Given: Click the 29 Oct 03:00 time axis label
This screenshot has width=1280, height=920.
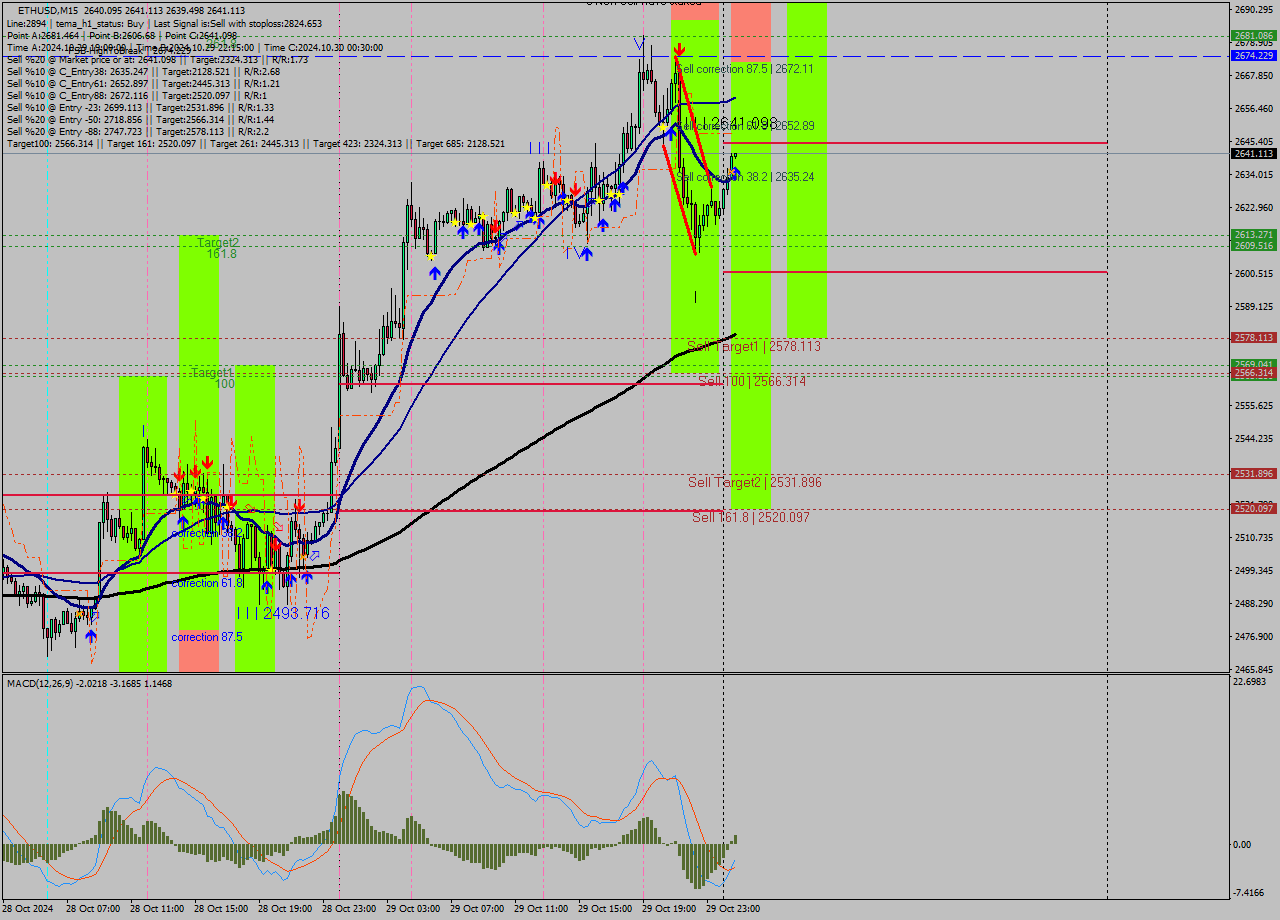Looking at the screenshot, I should pos(413,909).
